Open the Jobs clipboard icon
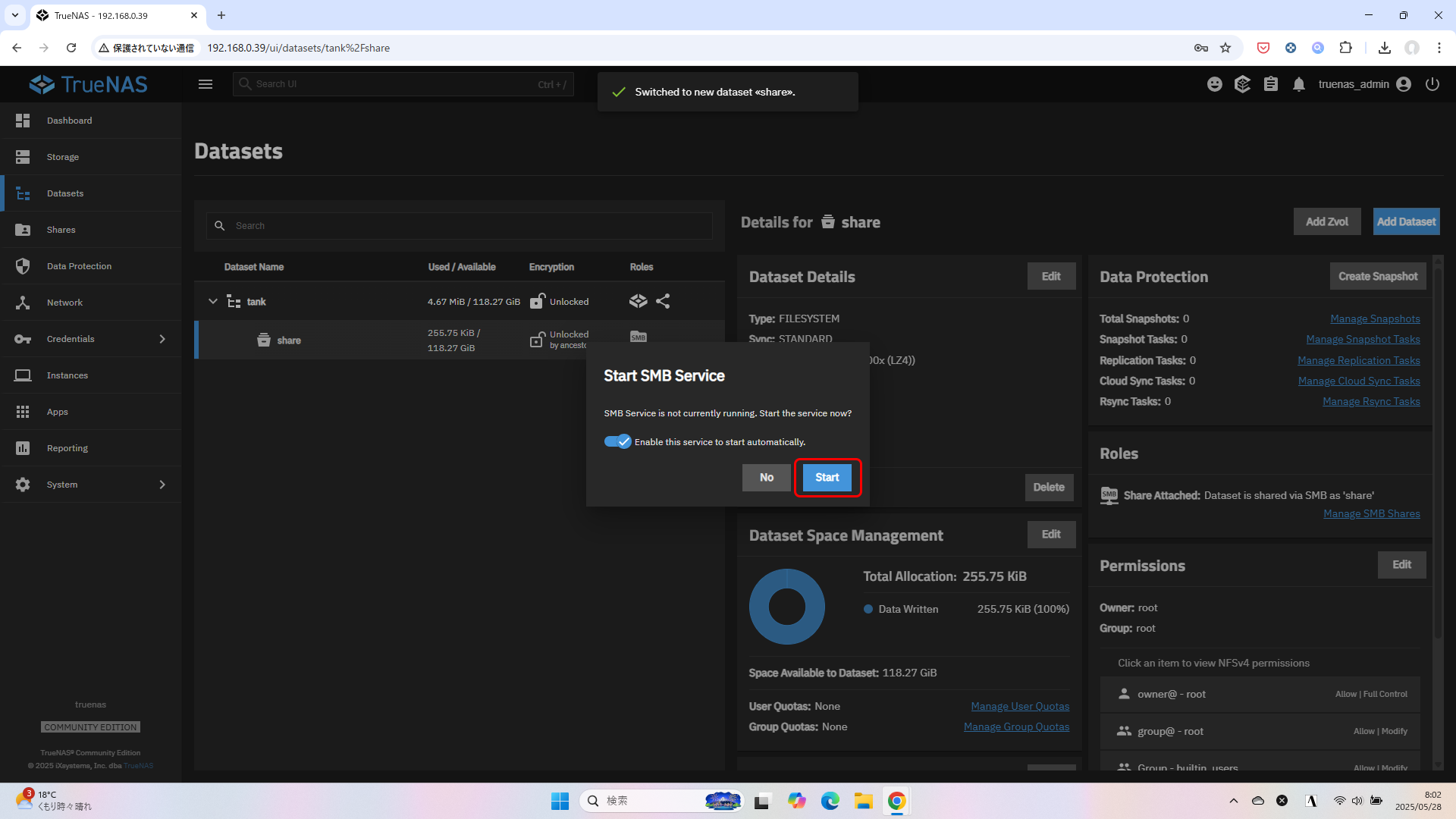The width and height of the screenshot is (1456, 819). tap(1271, 84)
